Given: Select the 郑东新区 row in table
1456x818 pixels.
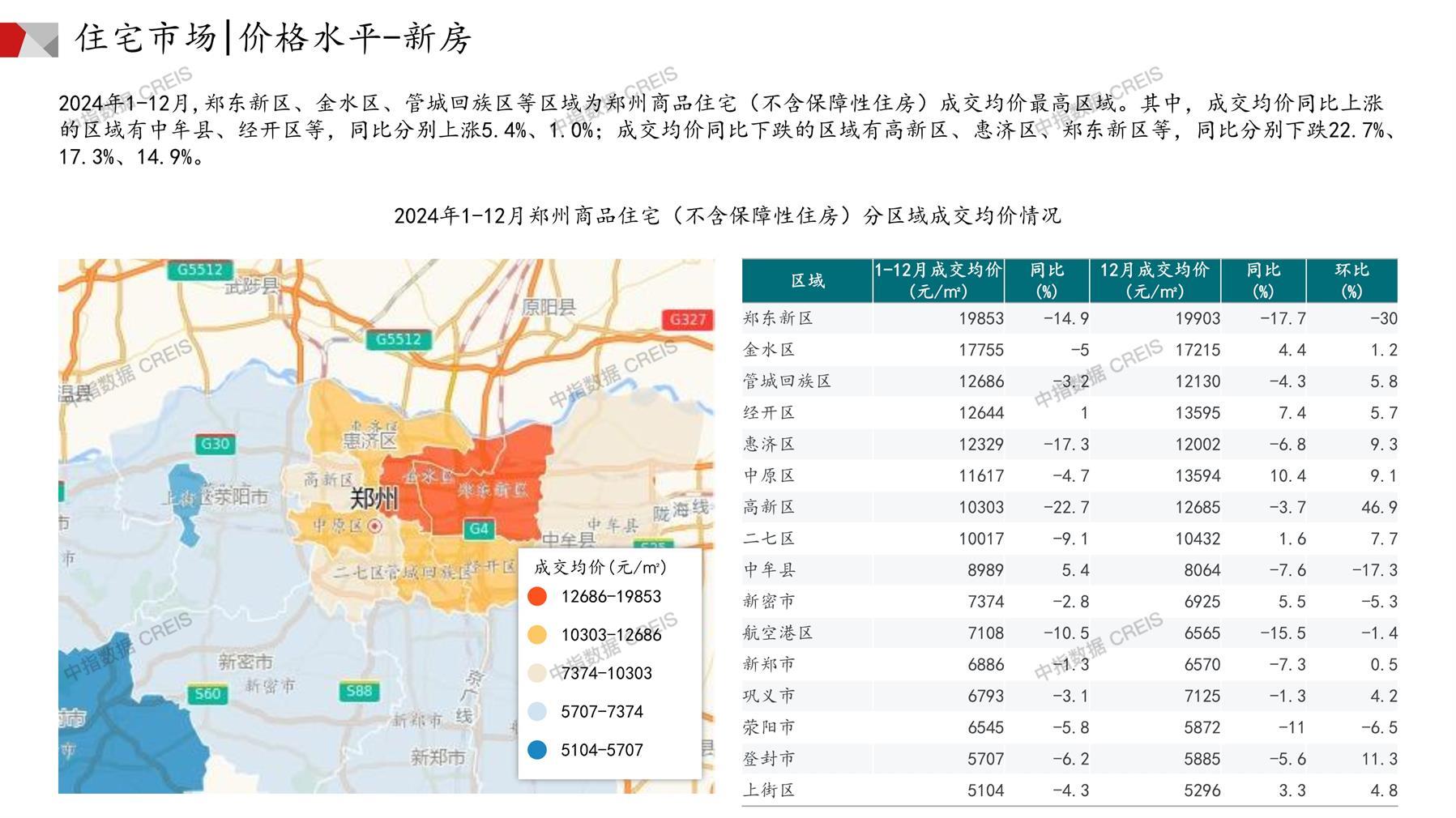Looking at the screenshot, I should tap(778, 318).
